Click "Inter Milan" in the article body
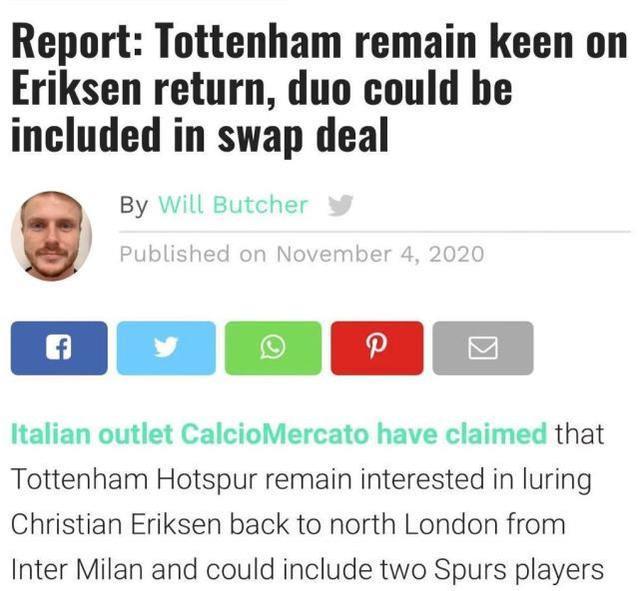 click(77, 569)
